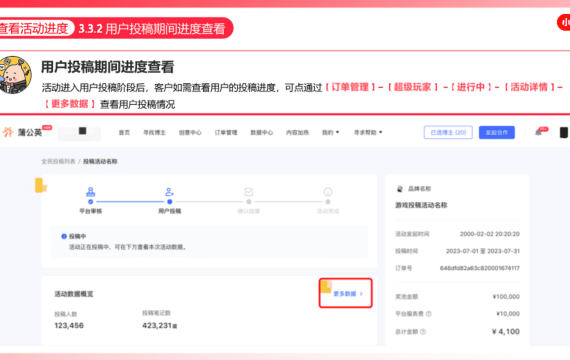Click the question-mark icon next to 平台服务费
Screen dimensions: 570x360
pyautogui.click(x=429, y=313)
